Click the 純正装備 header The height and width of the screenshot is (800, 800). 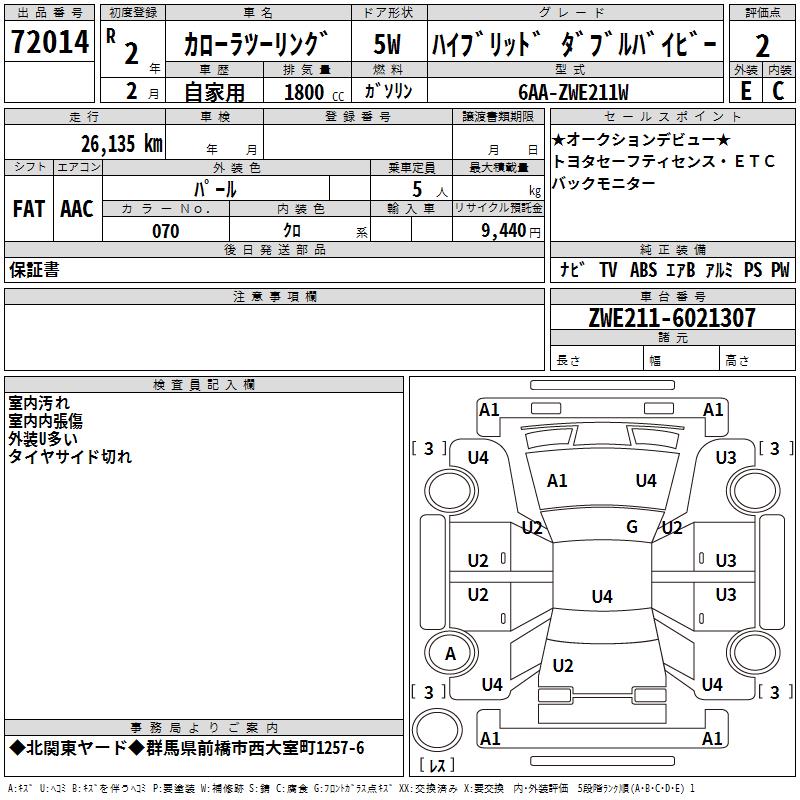tap(672, 249)
